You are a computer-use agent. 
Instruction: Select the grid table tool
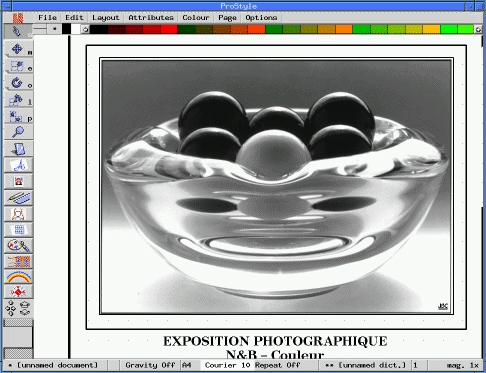(x=18, y=229)
